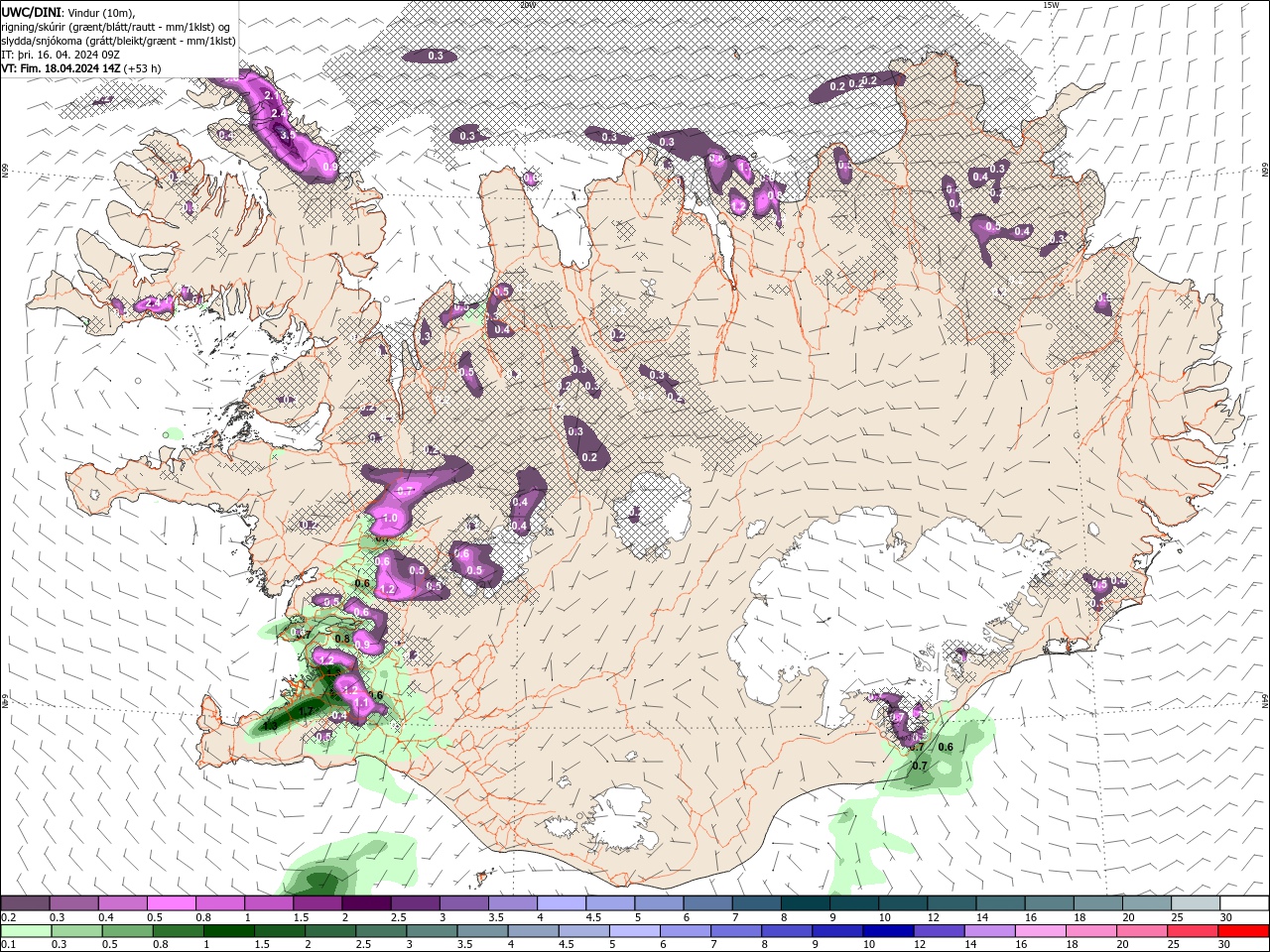Click the 'slydda/snjókoma' snow description line
This screenshot has height=952, width=1270.
(118, 41)
